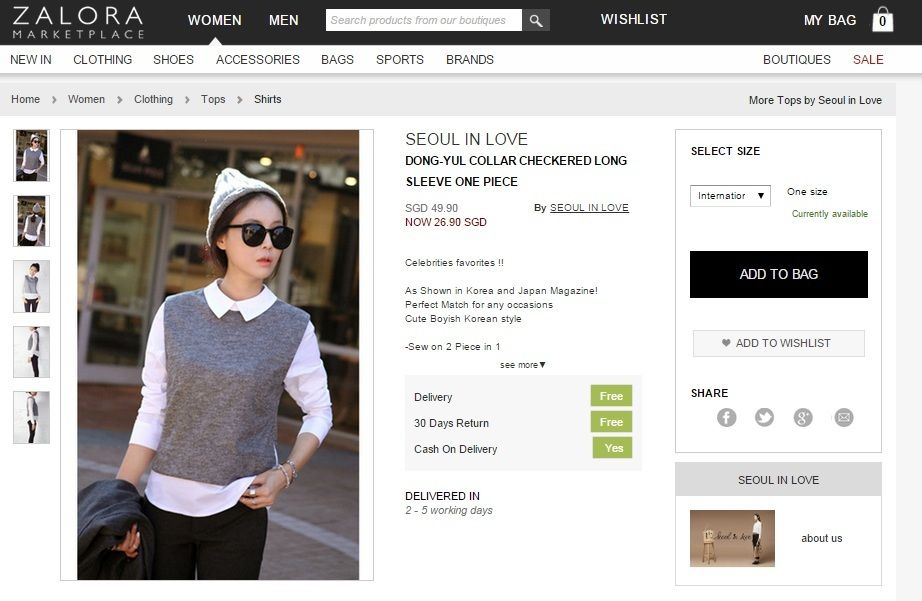Click the 'Currently available' status text
This screenshot has height=601, width=922.
point(830,214)
